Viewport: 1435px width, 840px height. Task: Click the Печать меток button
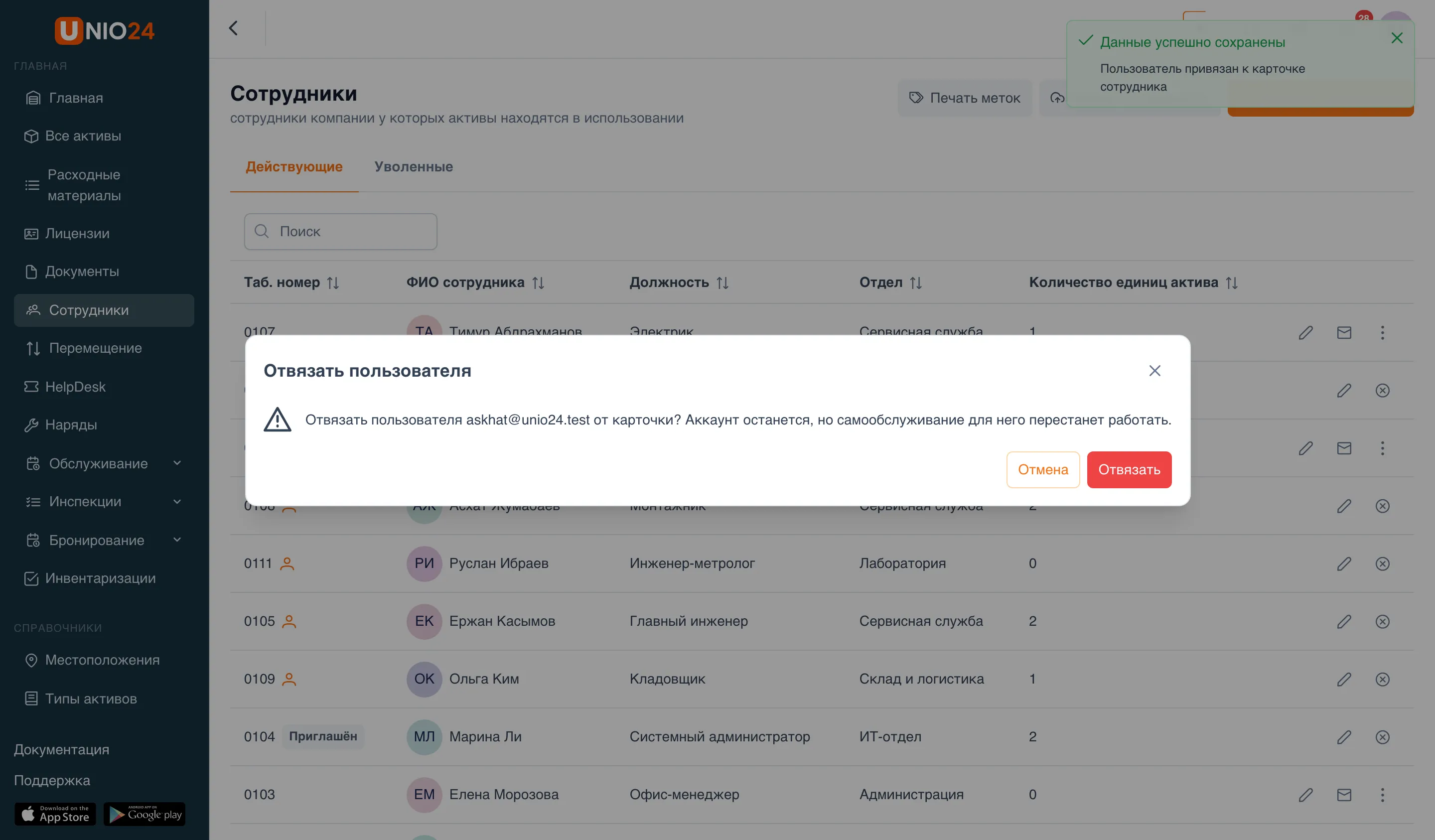point(965,98)
